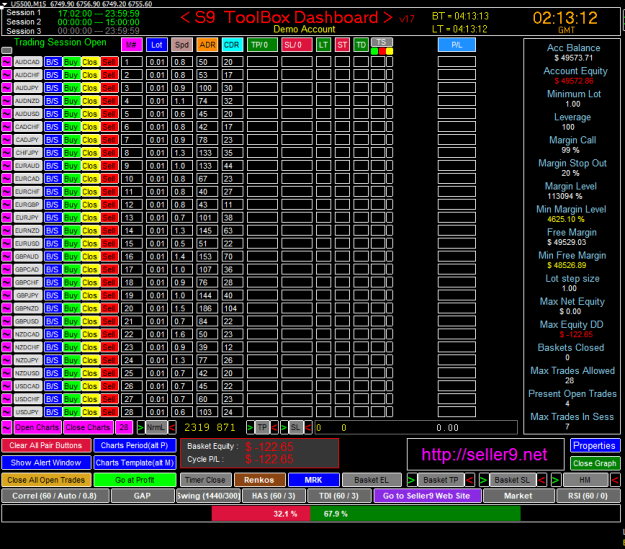This screenshot has height=549, width=625.
Task: Click the green arrow left of NrmL
Action: point(141,427)
